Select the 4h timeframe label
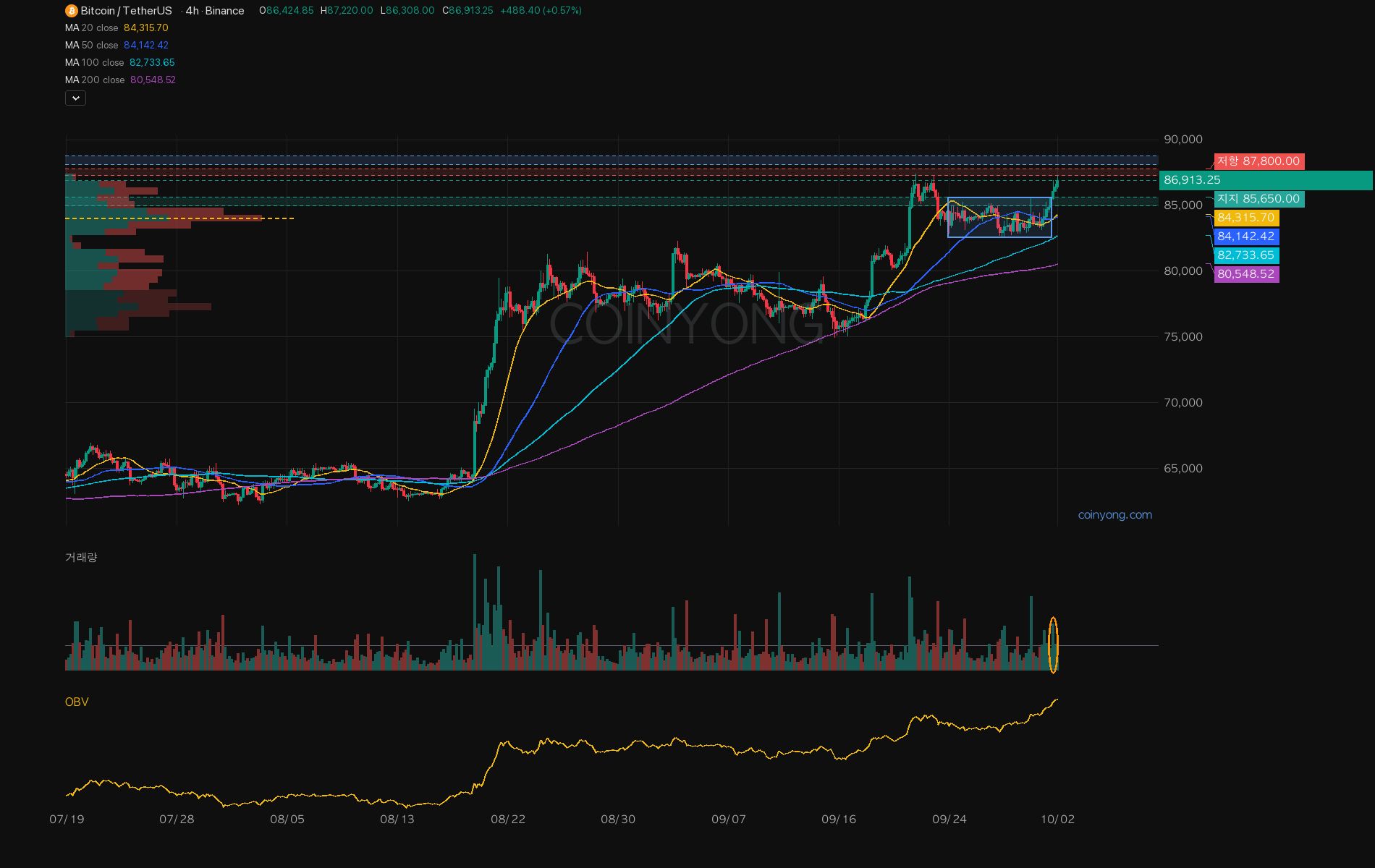 tap(192, 11)
